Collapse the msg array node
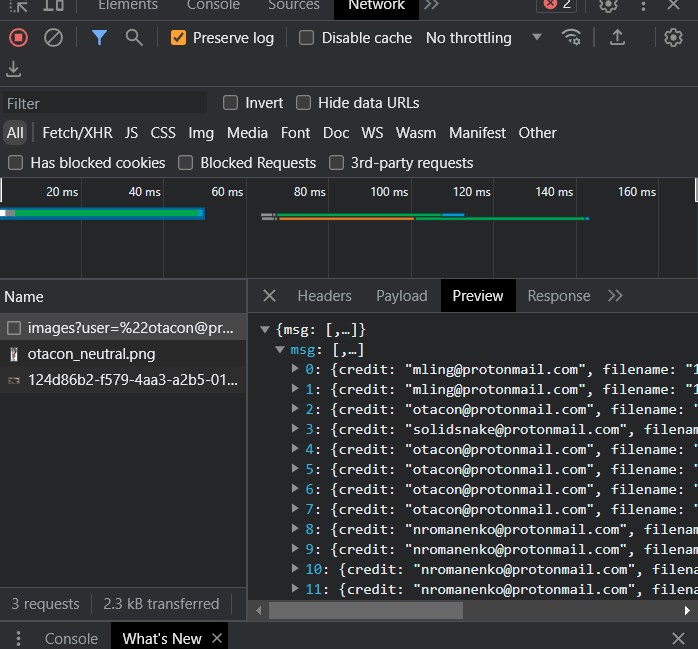 (x=280, y=349)
